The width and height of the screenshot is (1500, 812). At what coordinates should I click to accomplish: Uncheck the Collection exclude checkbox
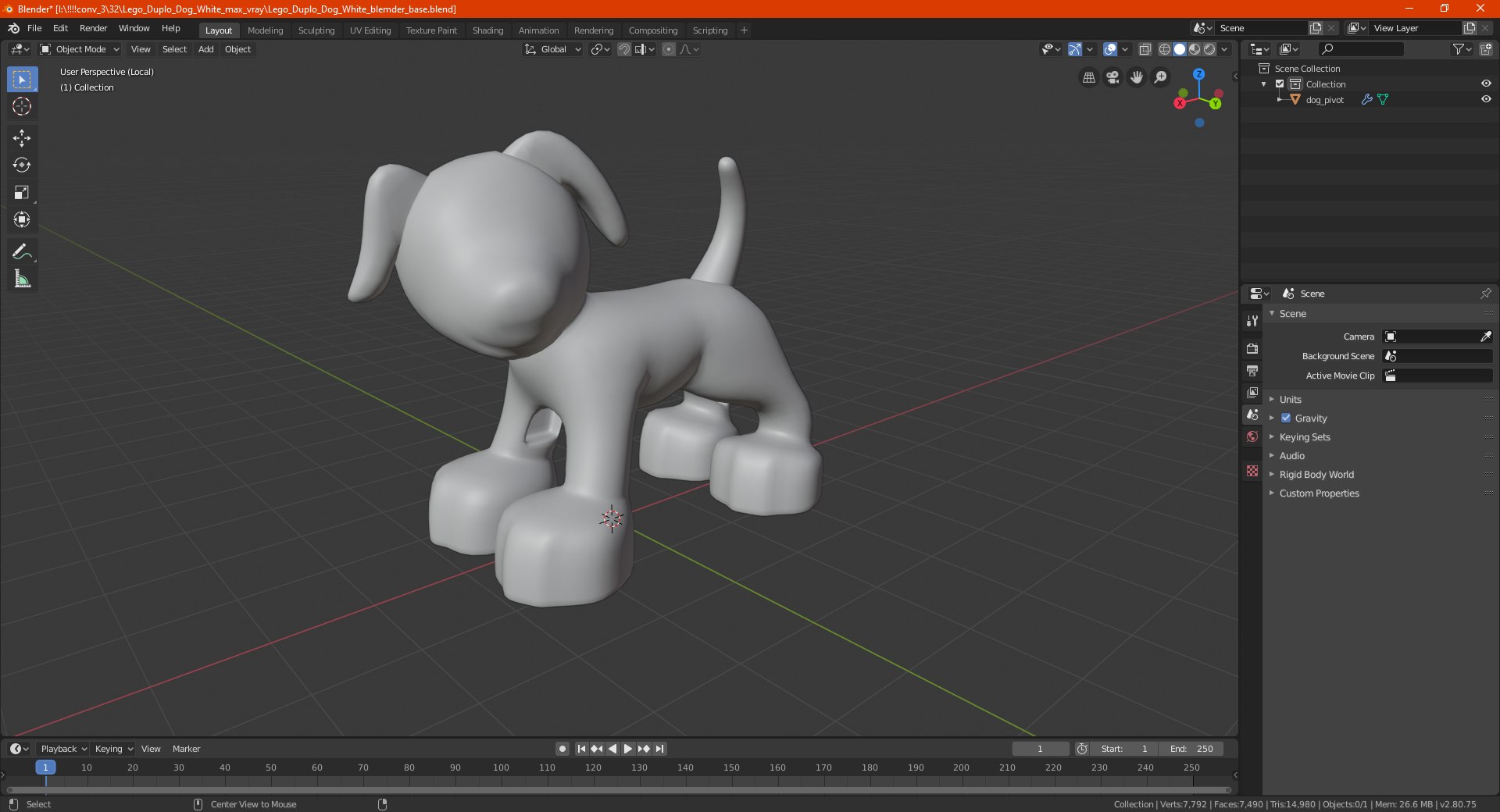[1280, 84]
